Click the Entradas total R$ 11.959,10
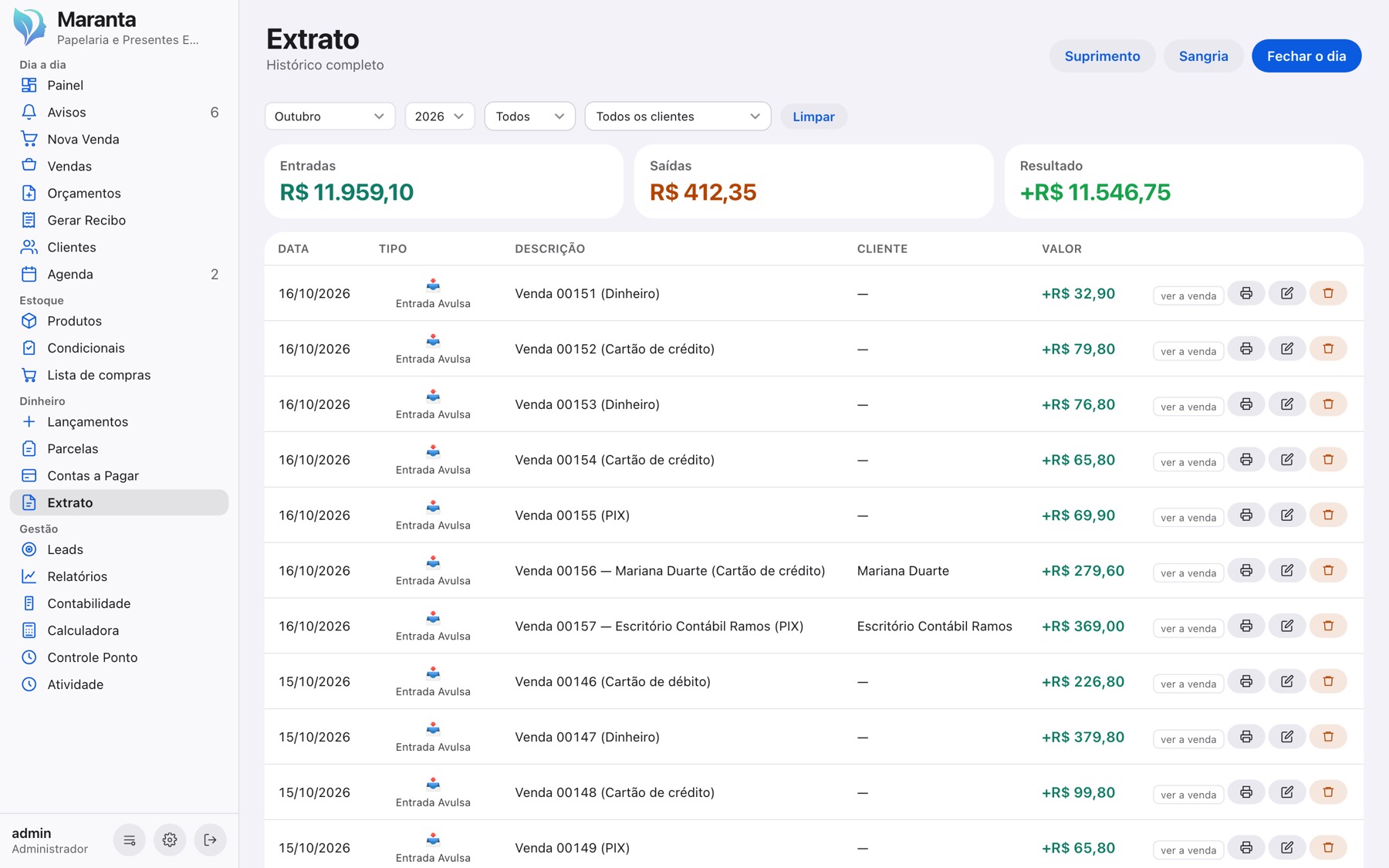 point(346,192)
